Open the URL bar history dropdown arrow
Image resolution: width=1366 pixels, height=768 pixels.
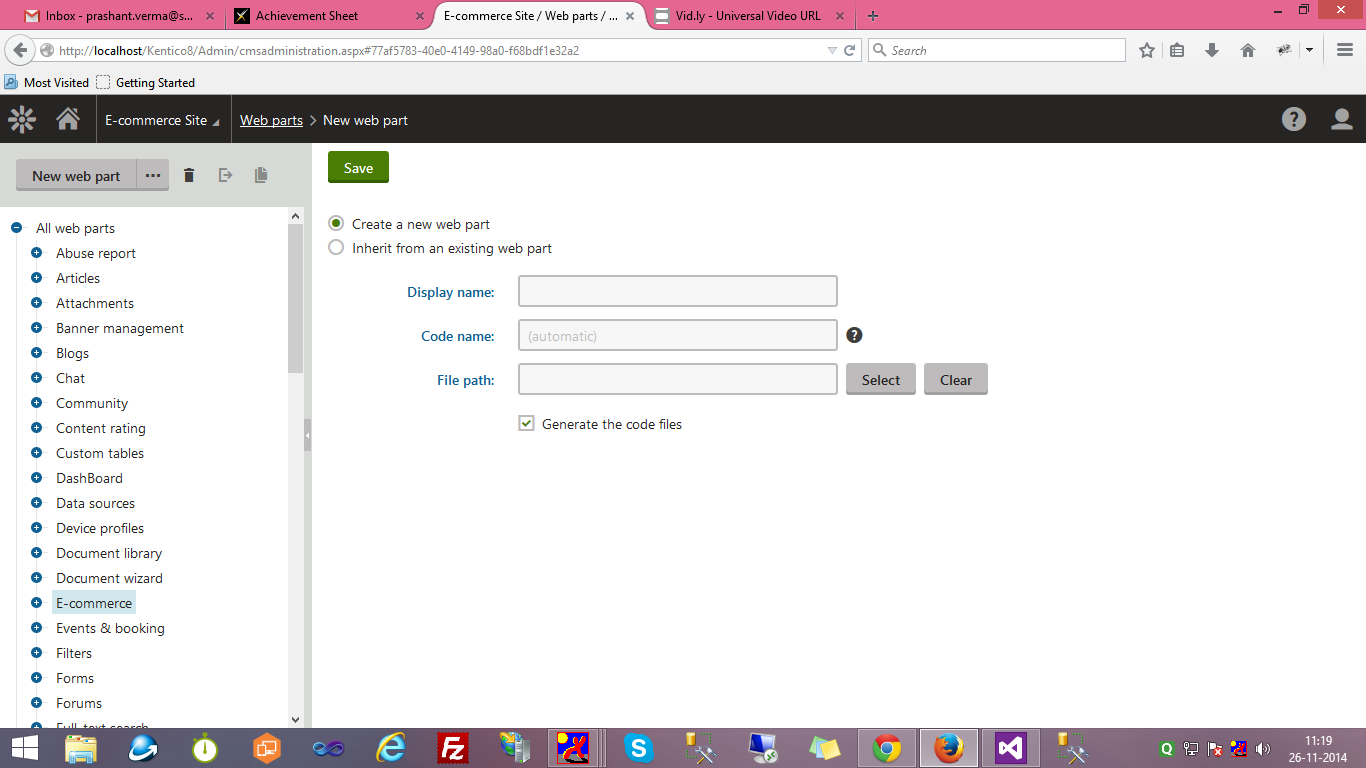(x=832, y=50)
